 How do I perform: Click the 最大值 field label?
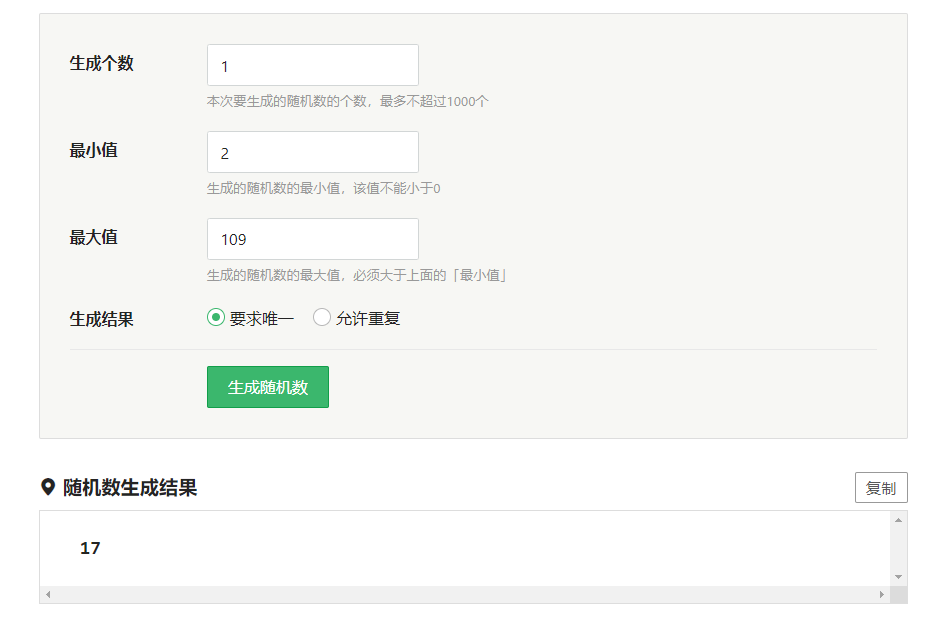click(94, 237)
